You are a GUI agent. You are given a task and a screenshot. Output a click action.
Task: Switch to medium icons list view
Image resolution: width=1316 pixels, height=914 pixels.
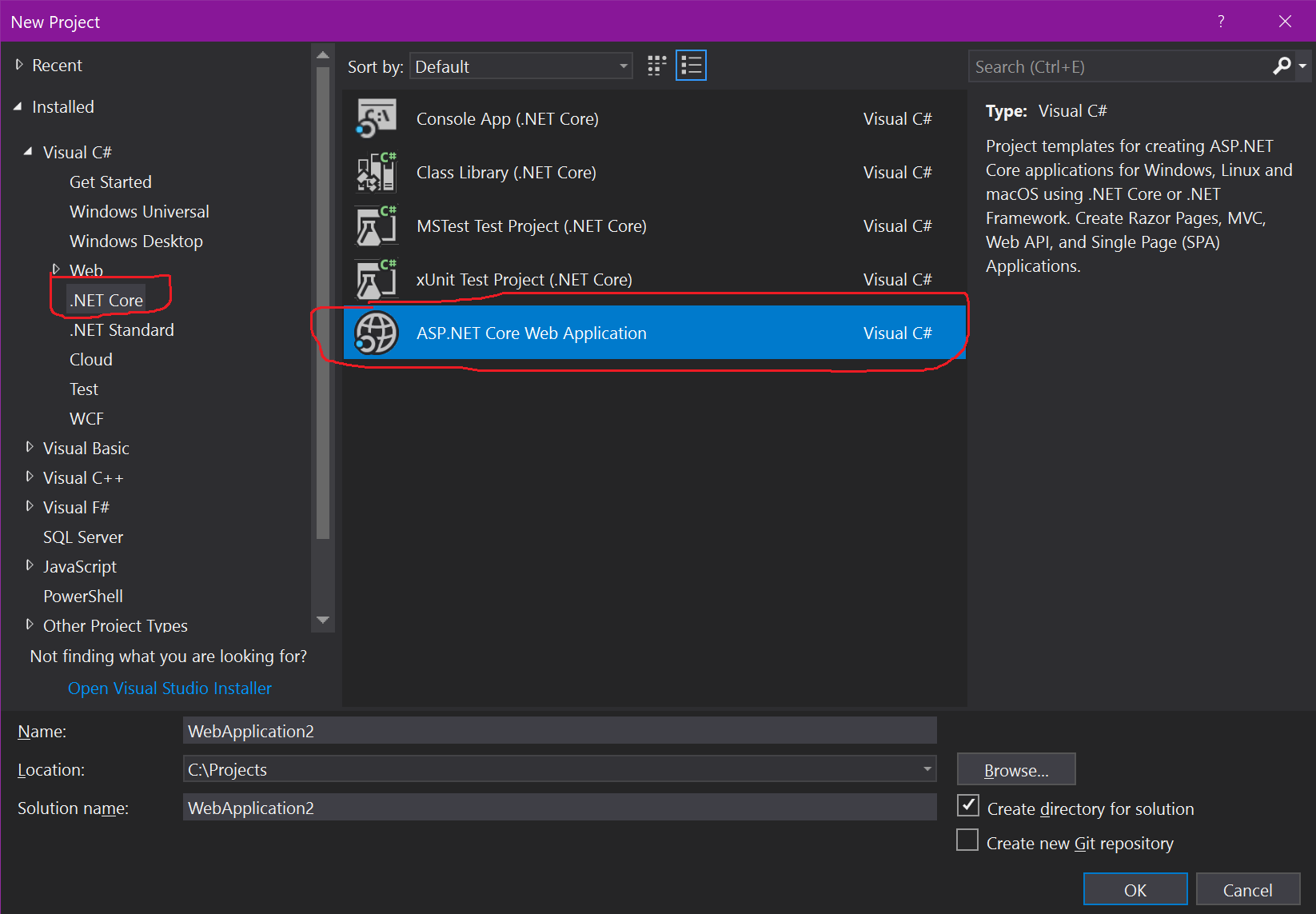point(692,66)
